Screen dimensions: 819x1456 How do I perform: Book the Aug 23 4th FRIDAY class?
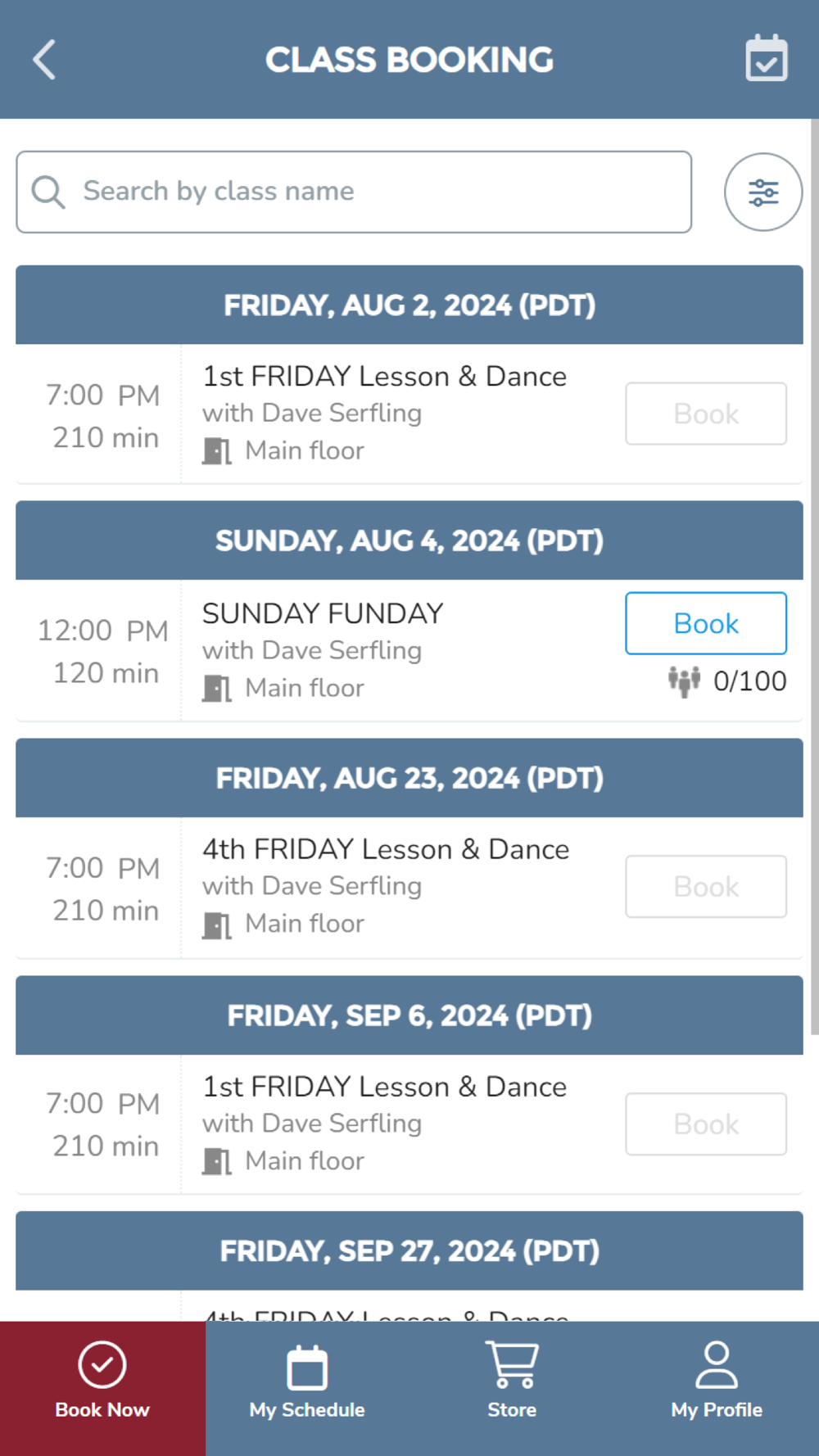pyautogui.click(x=706, y=887)
